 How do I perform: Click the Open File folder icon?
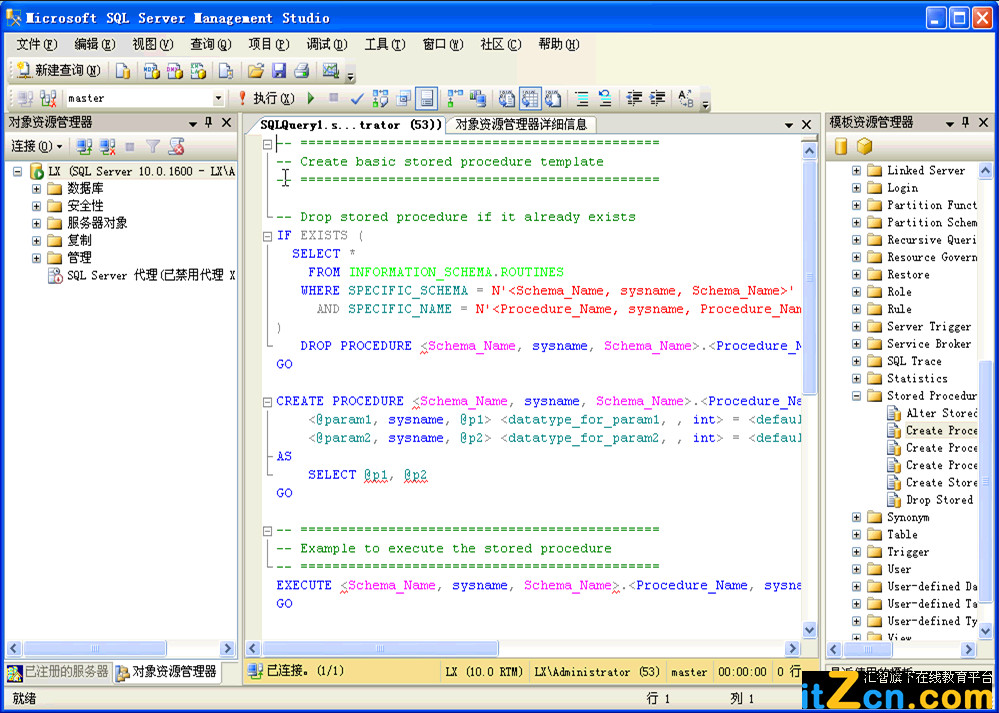[255, 71]
